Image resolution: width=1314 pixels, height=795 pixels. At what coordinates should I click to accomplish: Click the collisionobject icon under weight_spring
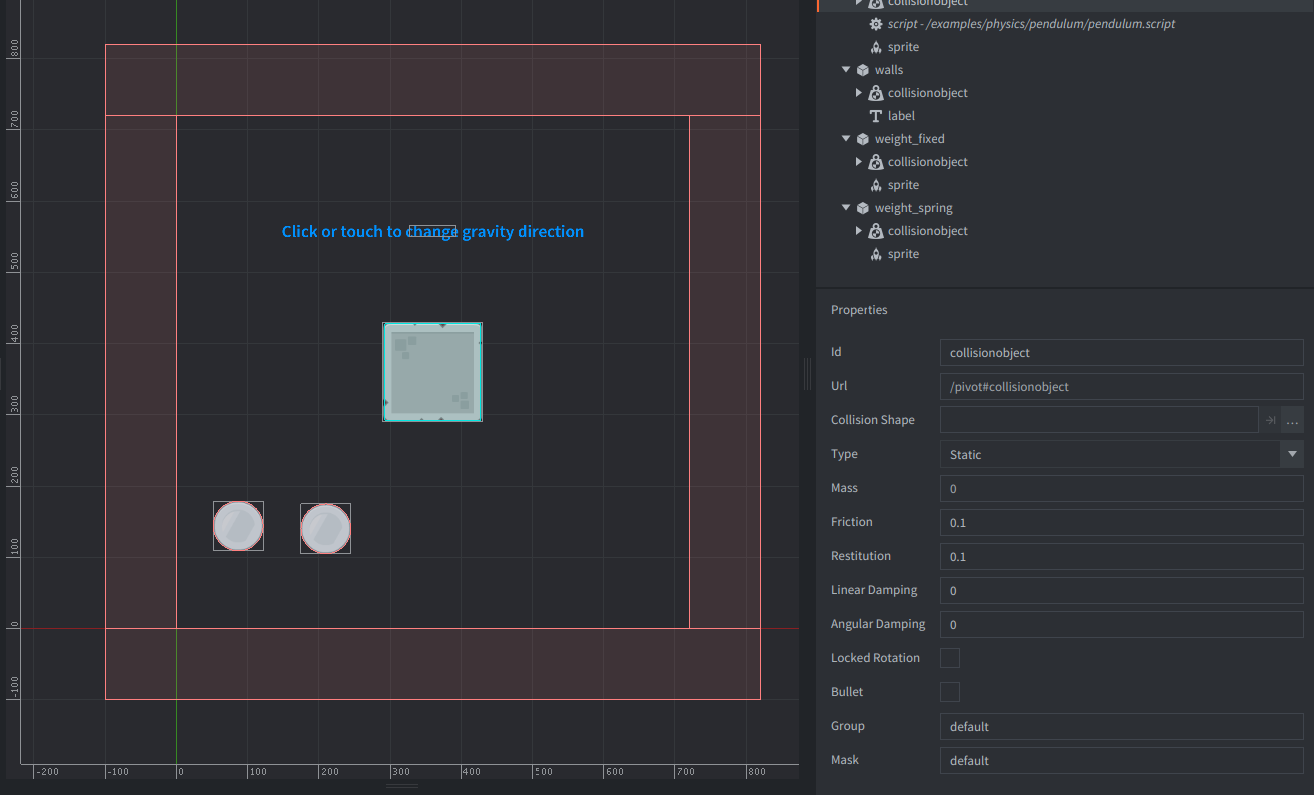tap(876, 231)
